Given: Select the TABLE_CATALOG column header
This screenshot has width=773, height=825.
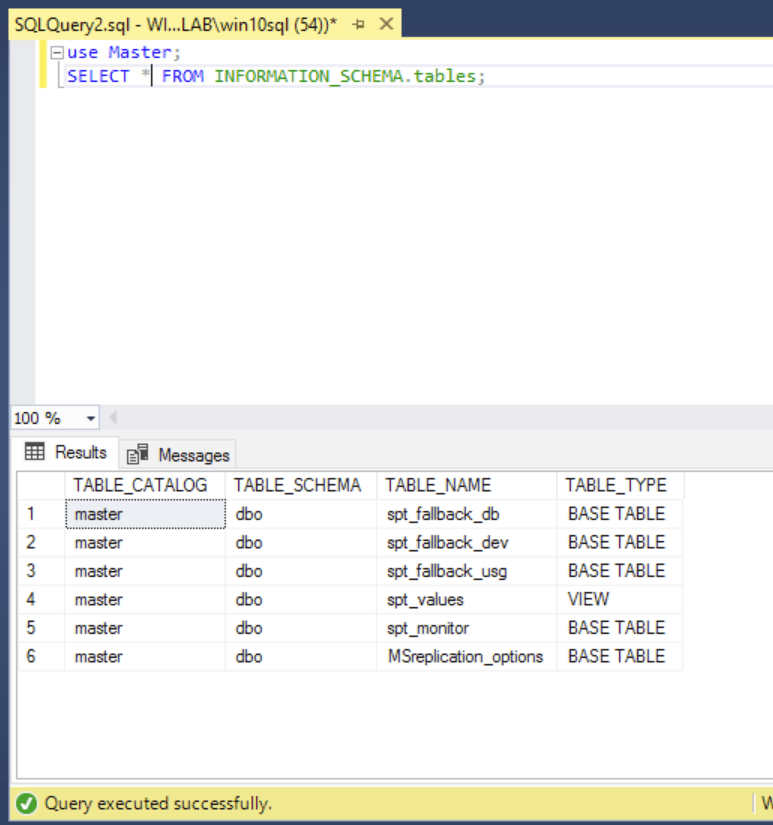Looking at the screenshot, I should click(x=141, y=485).
